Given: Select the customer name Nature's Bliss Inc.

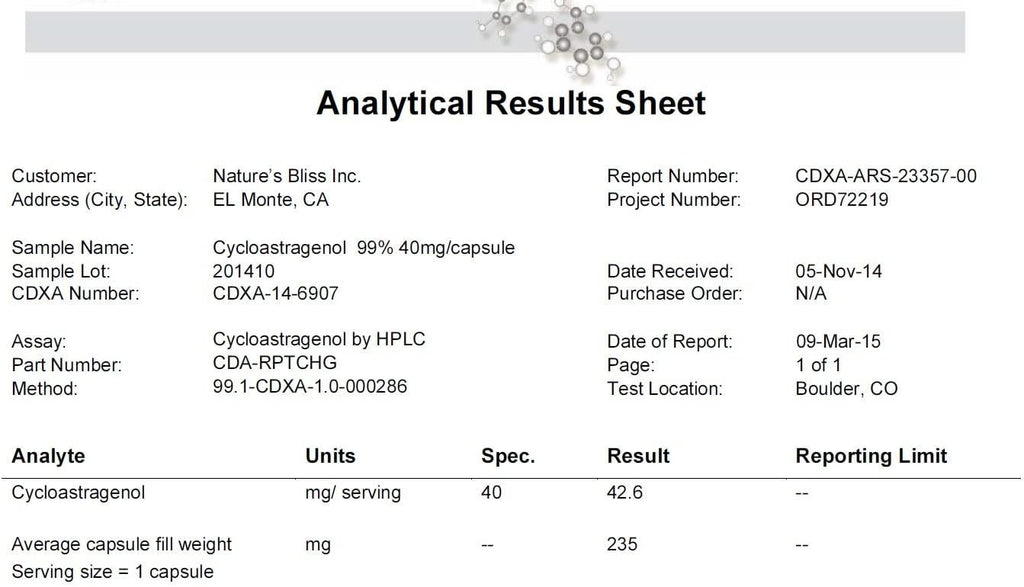Looking at the screenshot, I should (287, 176).
